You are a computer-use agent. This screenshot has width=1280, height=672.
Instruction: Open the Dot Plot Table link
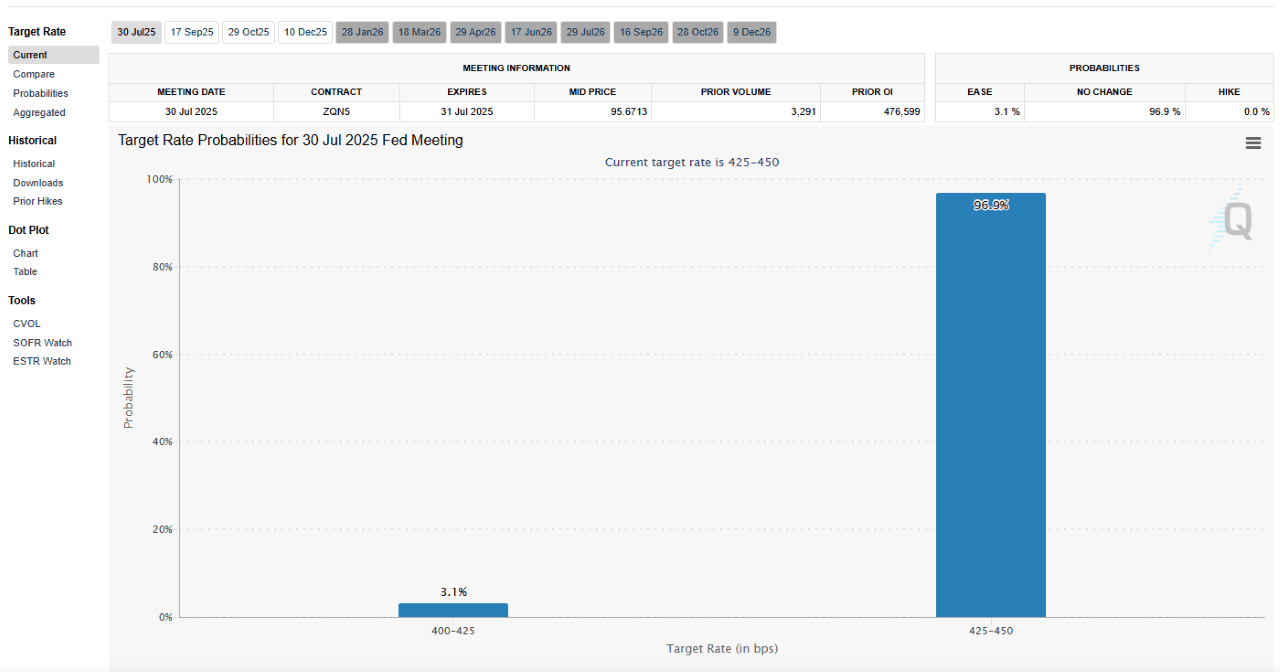pyautogui.click(x=25, y=272)
